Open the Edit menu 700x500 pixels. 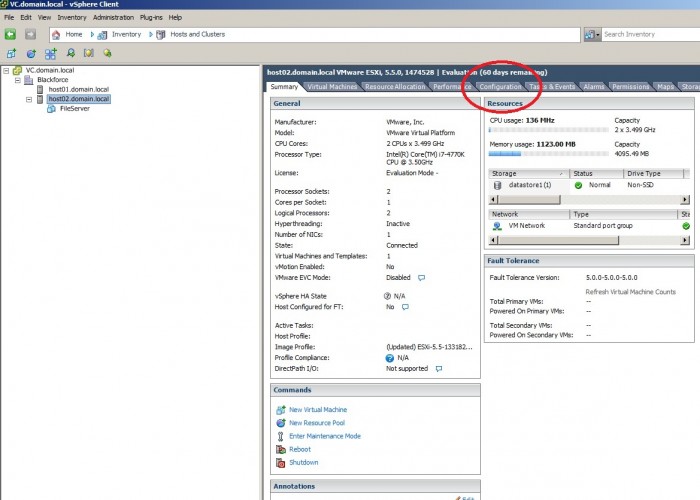[26, 17]
